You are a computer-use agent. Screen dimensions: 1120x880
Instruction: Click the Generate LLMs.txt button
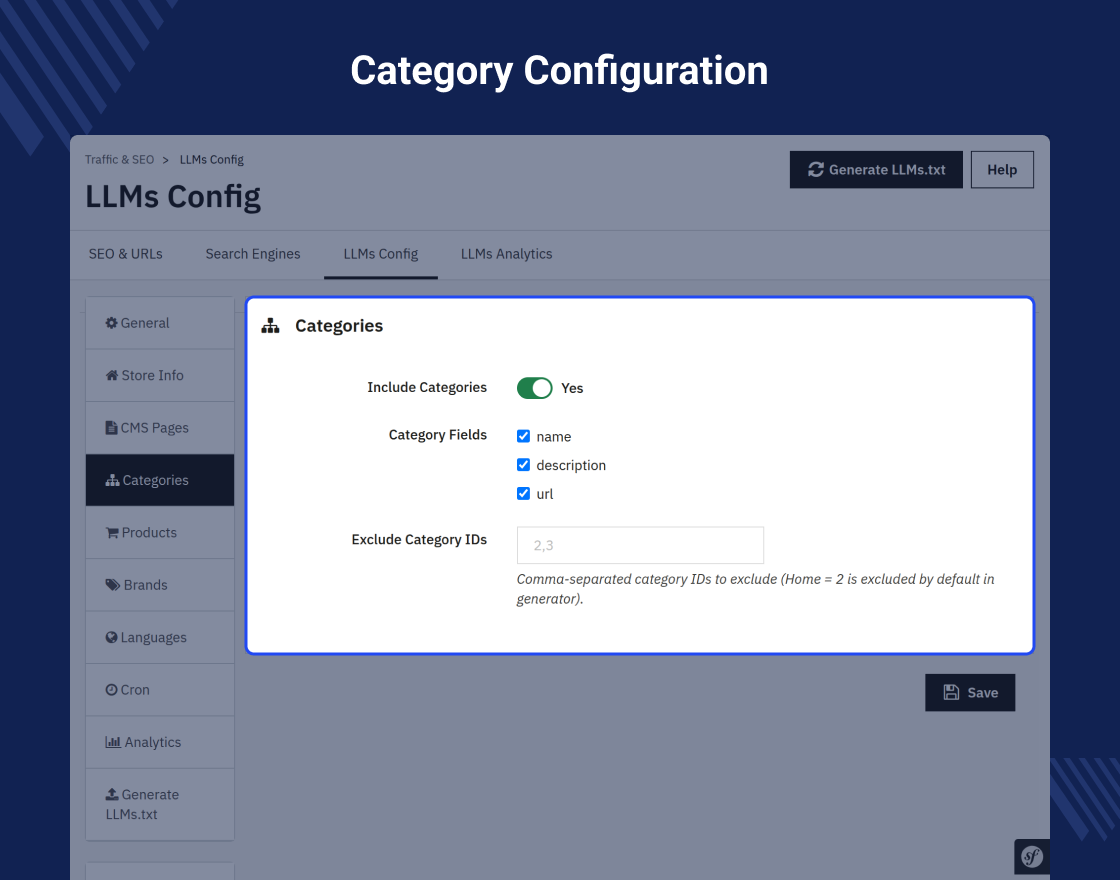[x=876, y=170]
